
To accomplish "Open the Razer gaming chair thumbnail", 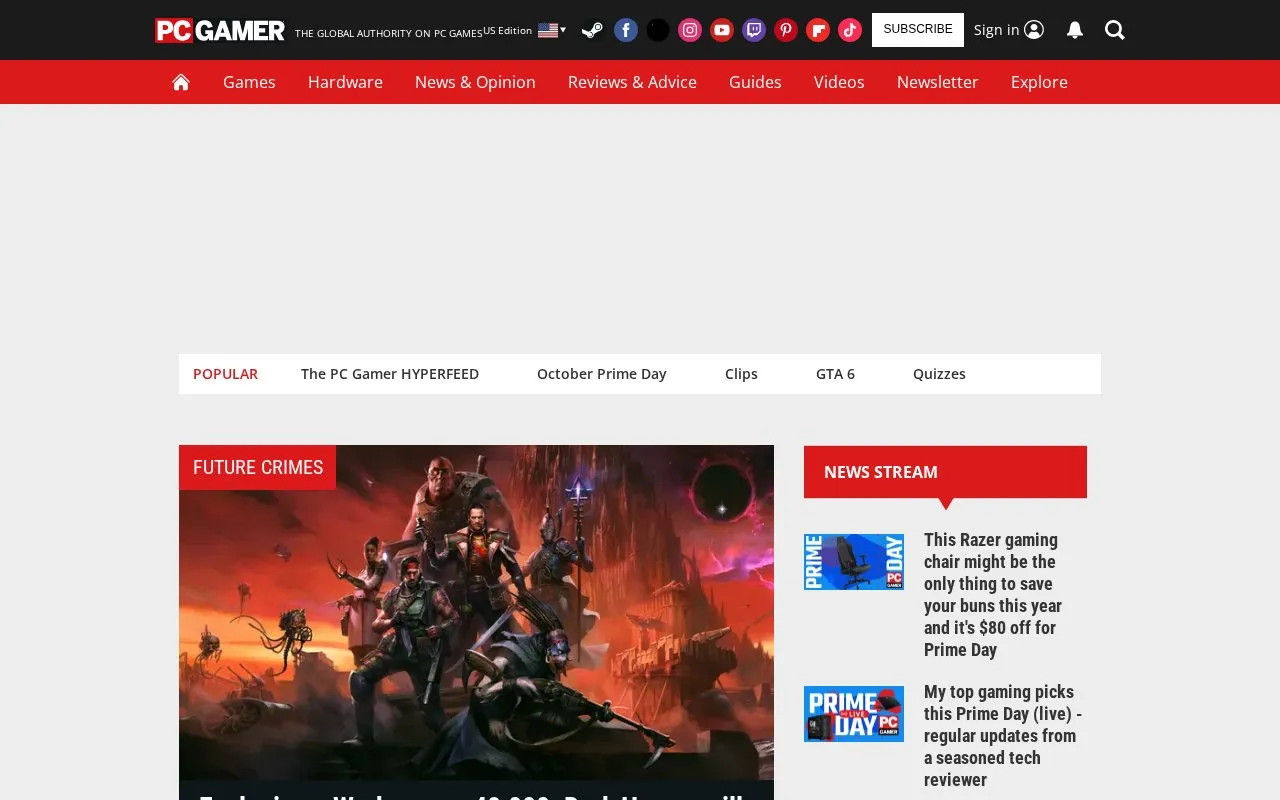I will 854,562.
